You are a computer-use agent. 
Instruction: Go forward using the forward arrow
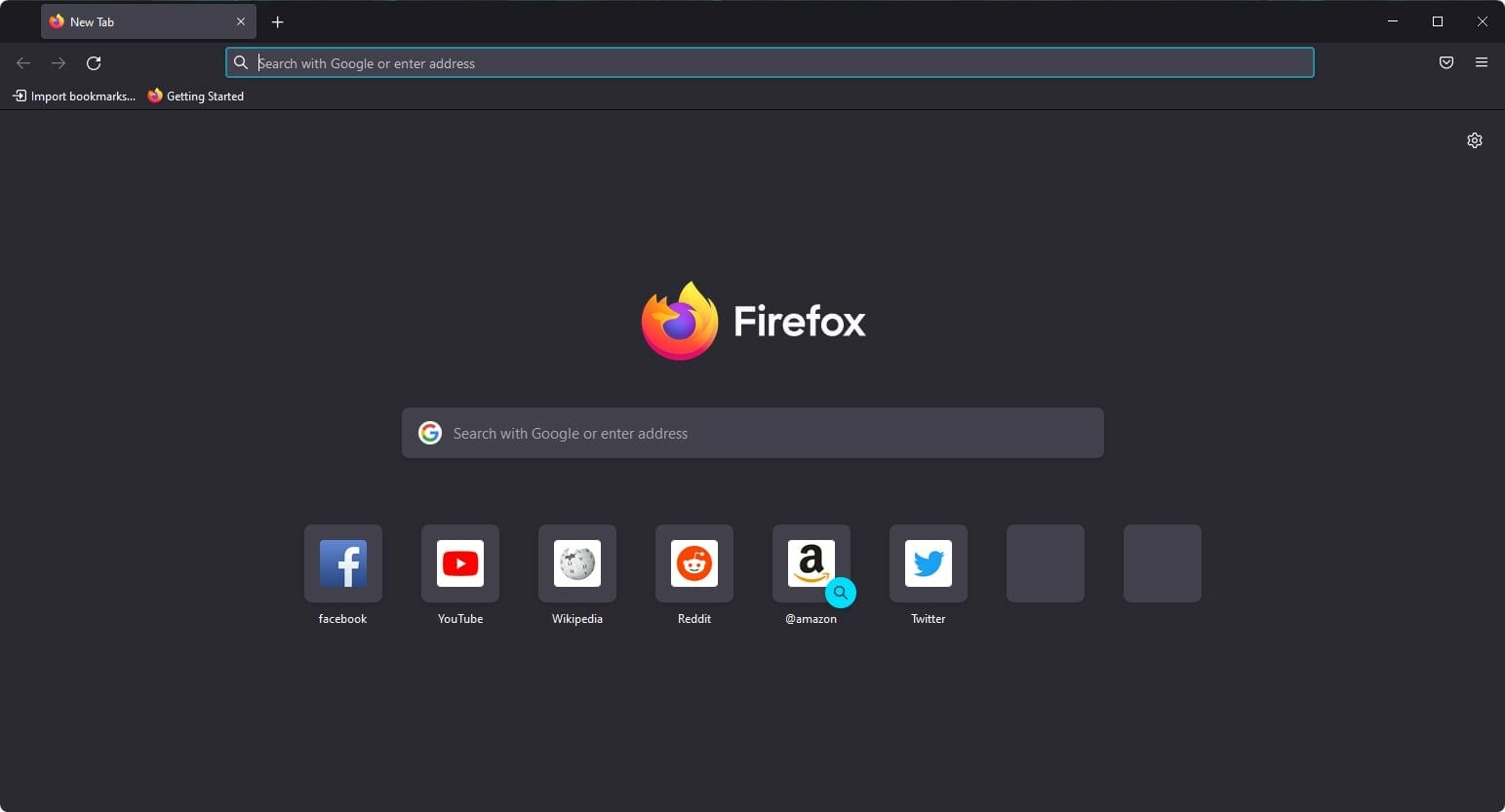click(x=59, y=63)
